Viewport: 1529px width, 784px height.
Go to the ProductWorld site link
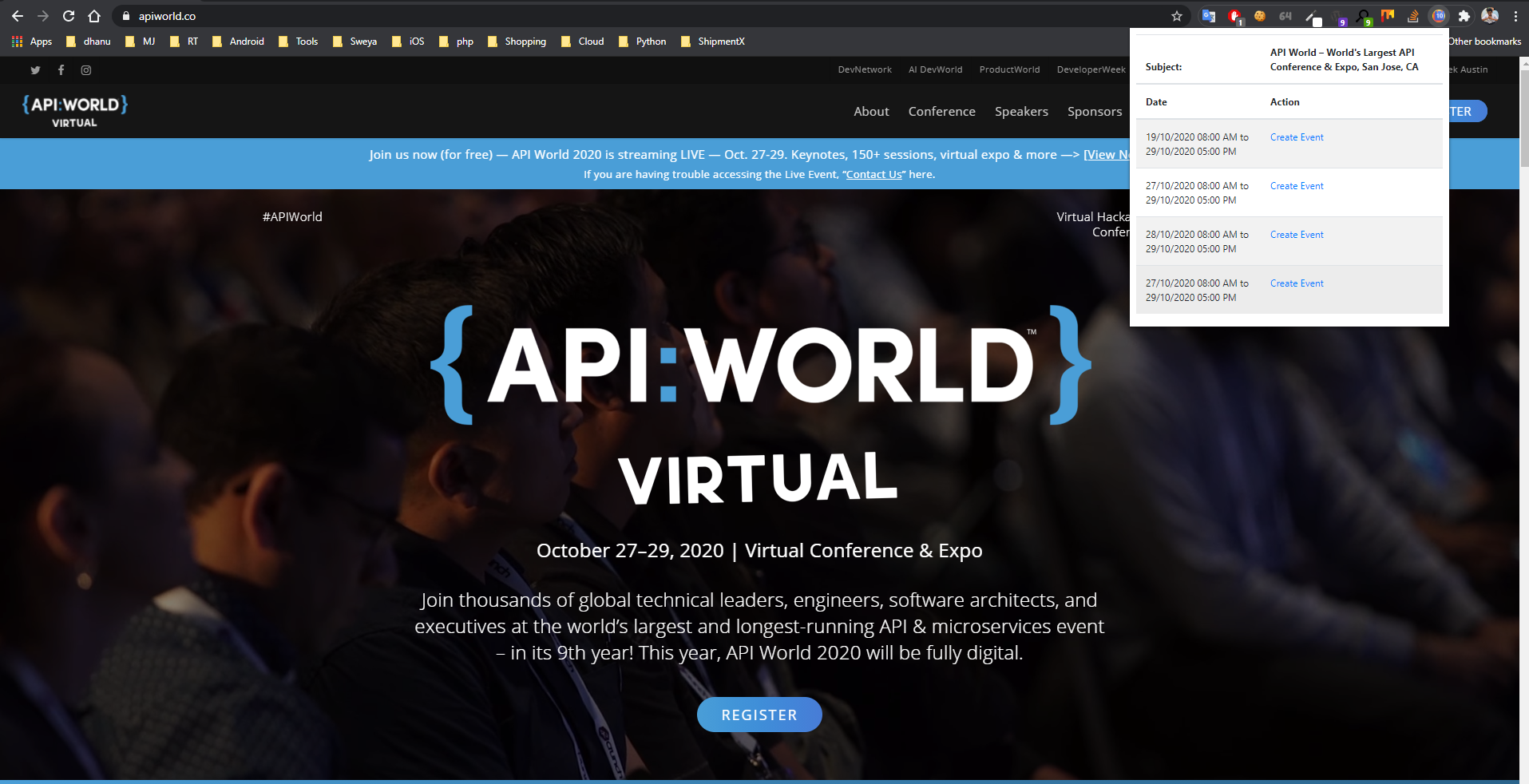point(1009,69)
